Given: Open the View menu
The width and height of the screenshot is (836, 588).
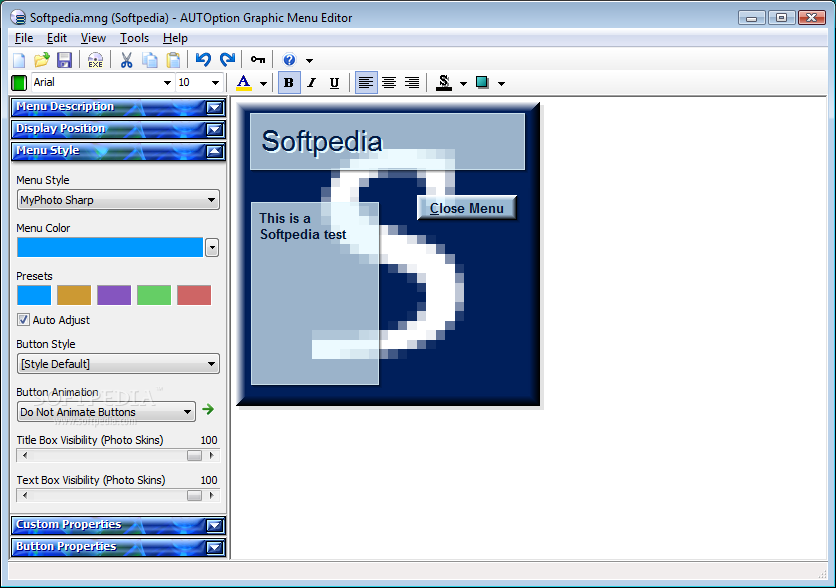Looking at the screenshot, I should 93,38.
